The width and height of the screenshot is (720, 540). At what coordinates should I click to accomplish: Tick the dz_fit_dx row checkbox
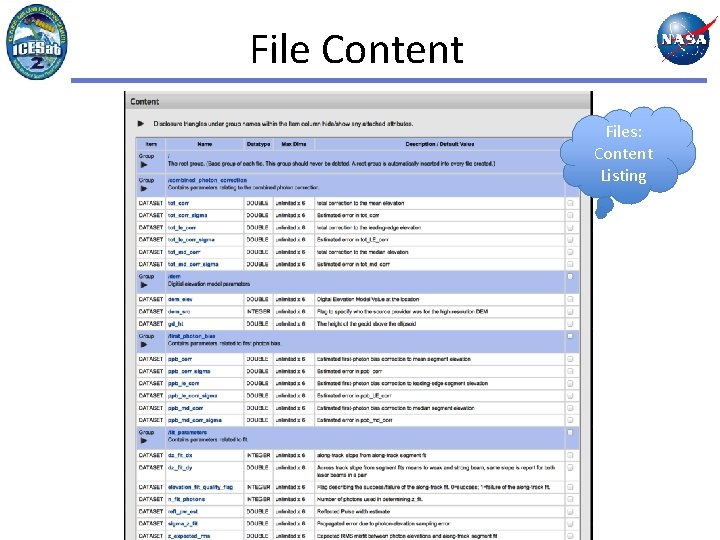point(570,456)
